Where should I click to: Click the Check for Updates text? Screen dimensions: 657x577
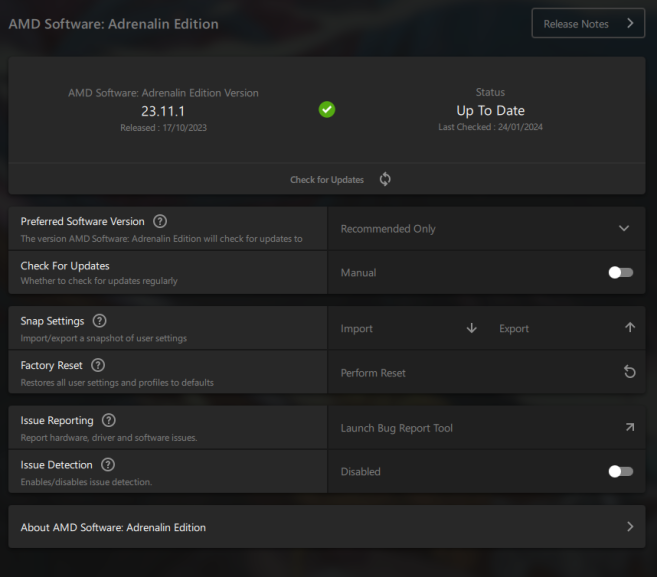pos(327,180)
